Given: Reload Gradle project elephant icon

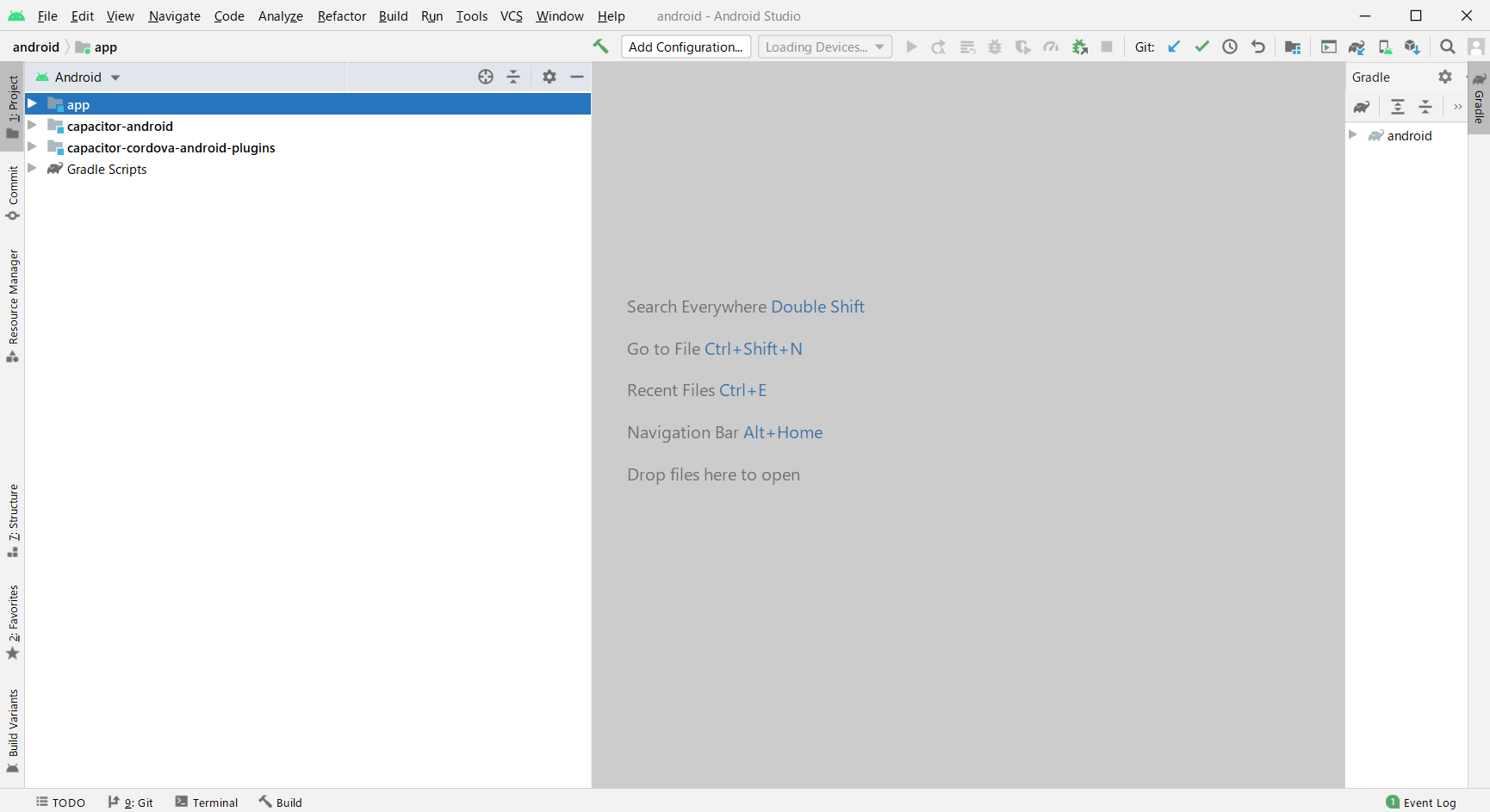Looking at the screenshot, I should tap(1362, 107).
